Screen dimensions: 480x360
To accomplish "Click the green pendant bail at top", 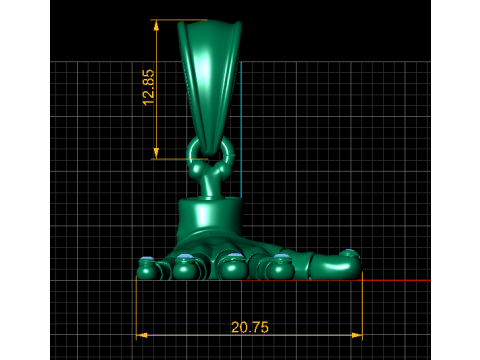I will pos(209,87).
